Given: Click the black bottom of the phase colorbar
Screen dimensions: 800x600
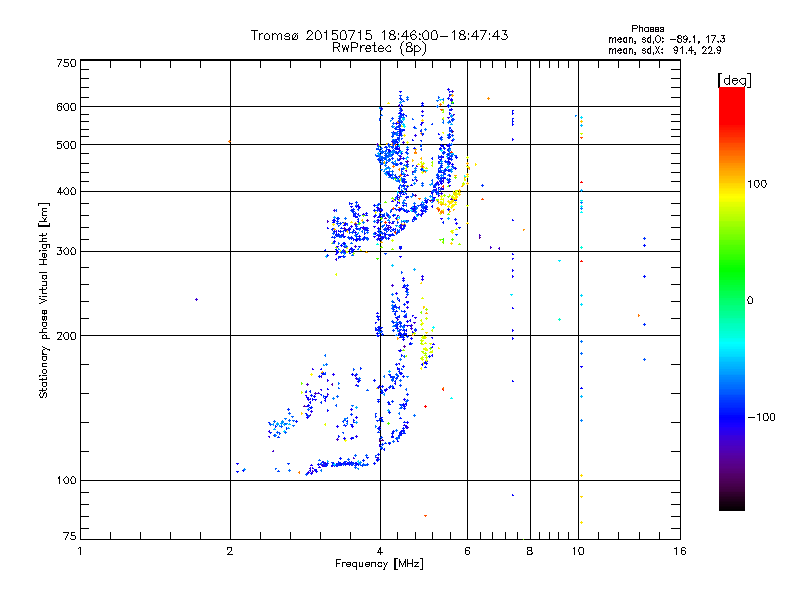Looking at the screenshot, I should [732, 505].
